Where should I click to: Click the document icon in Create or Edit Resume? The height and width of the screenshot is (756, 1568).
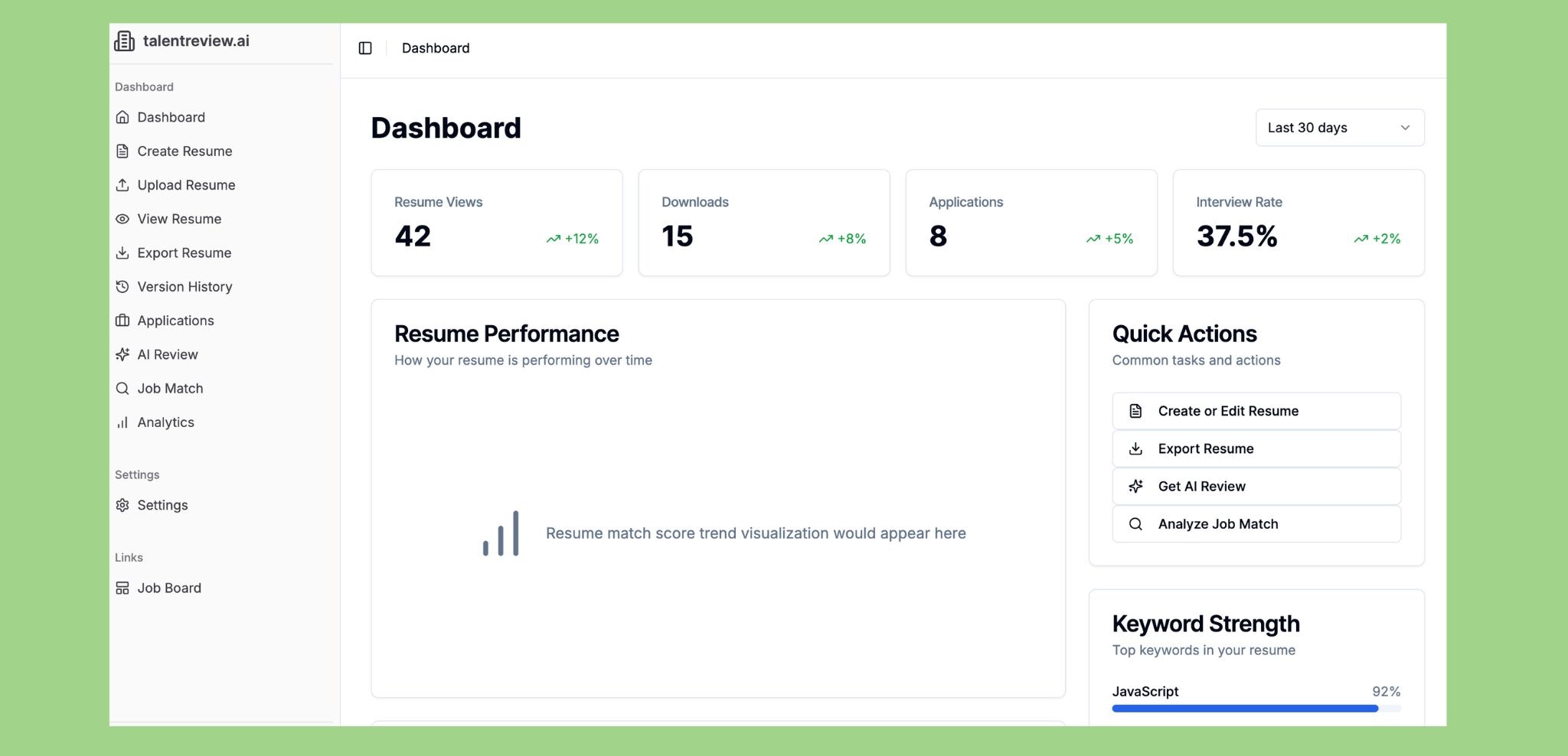click(1136, 411)
